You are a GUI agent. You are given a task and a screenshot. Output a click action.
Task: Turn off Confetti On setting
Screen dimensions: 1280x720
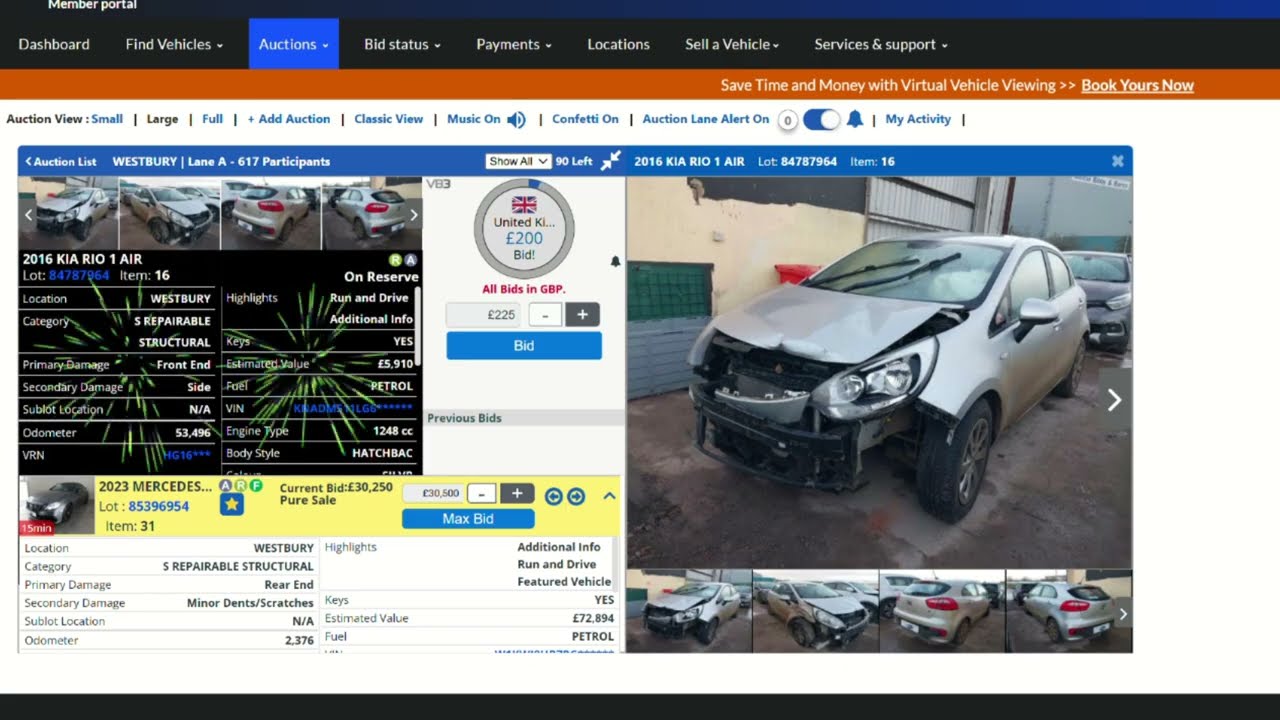[585, 119]
